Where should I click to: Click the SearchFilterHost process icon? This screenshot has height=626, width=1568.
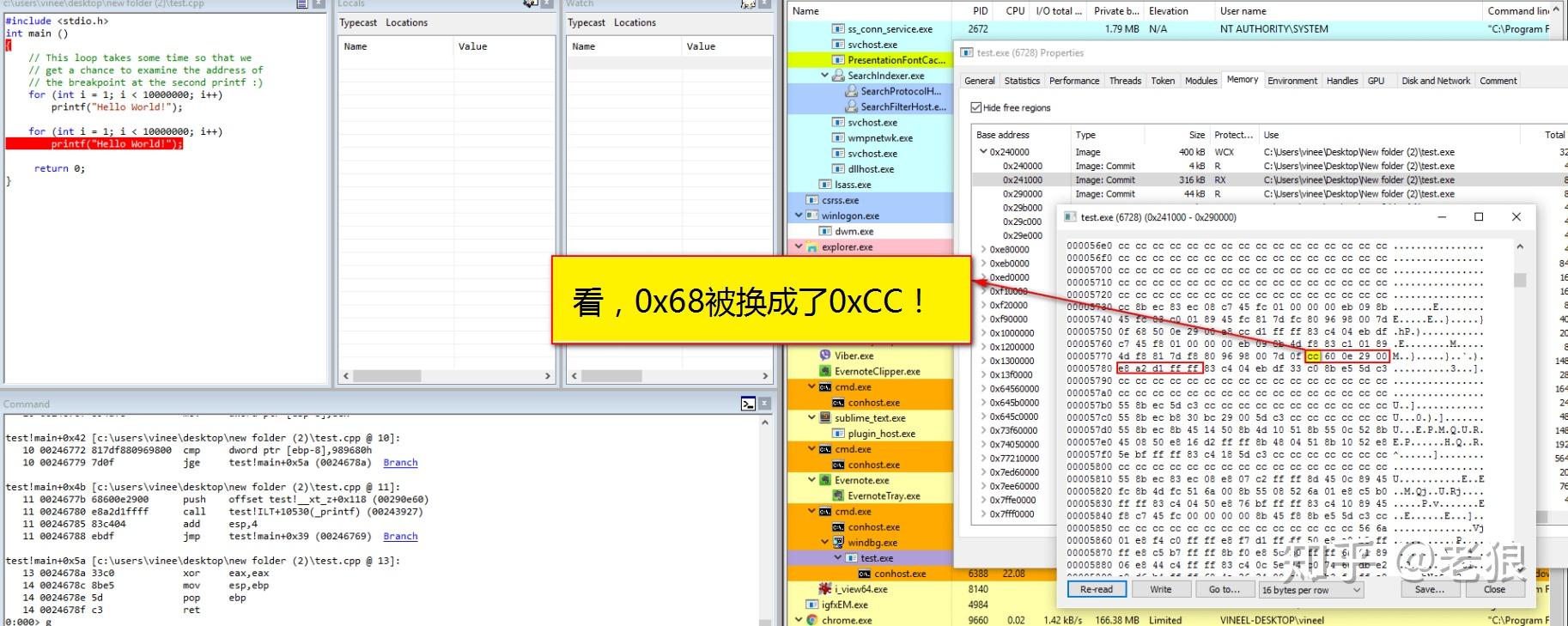click(x=851, y=106)
